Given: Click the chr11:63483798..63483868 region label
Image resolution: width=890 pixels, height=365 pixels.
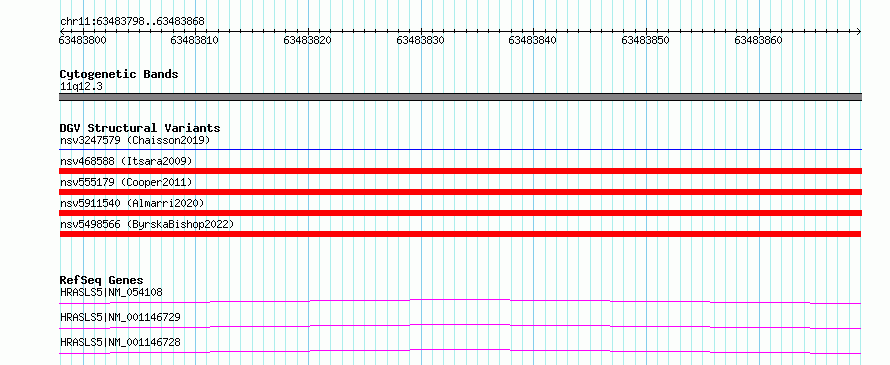Looking at the screenshot, I should click(132, 22).
